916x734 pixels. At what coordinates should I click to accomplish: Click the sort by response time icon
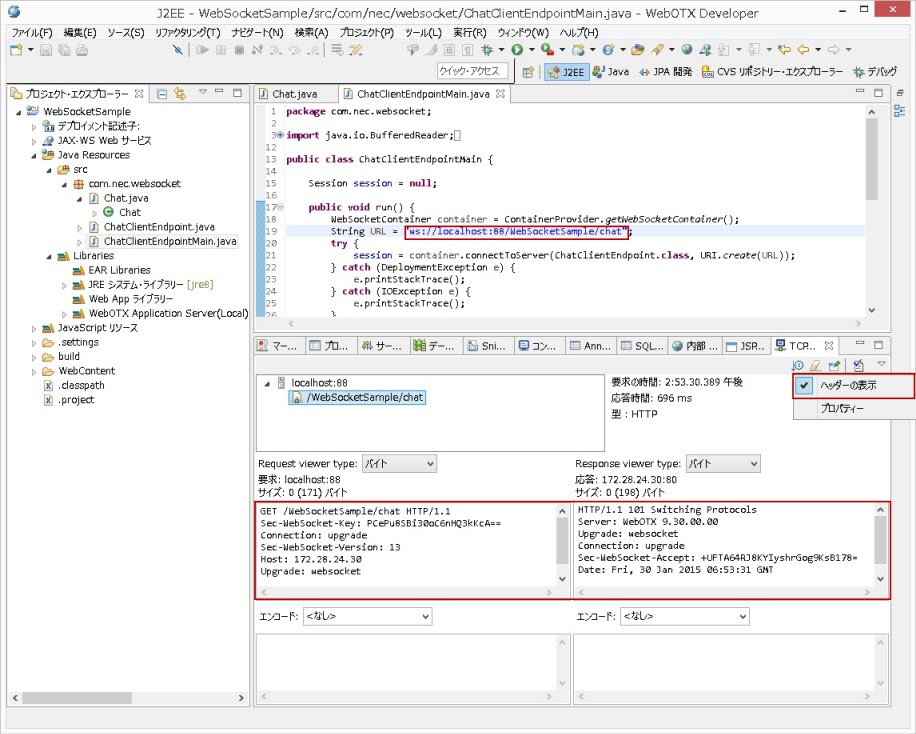798,366
